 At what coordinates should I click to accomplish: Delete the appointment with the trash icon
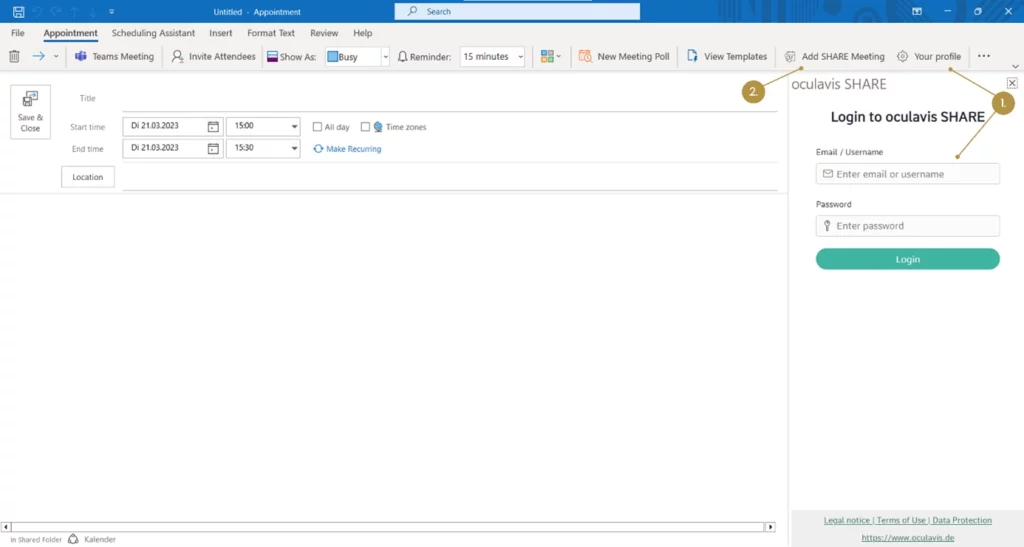(14, 57)
